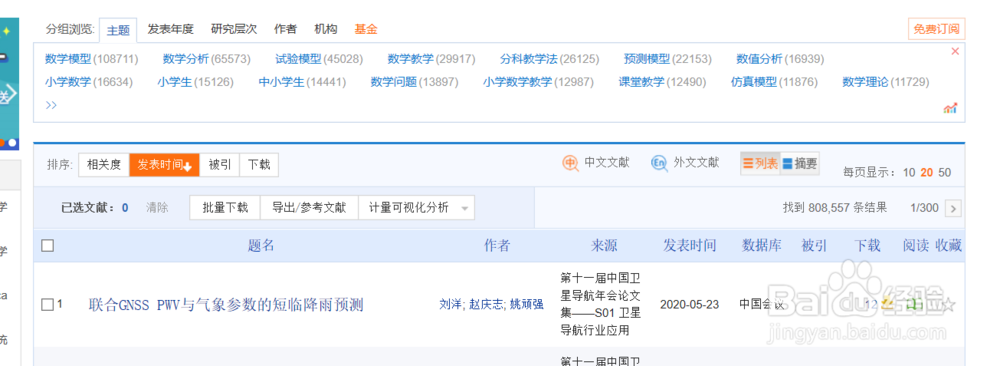Expand more topics with the >> arrows
The width and height of the screenshot is (1000, 366).
tap(51, 105)
